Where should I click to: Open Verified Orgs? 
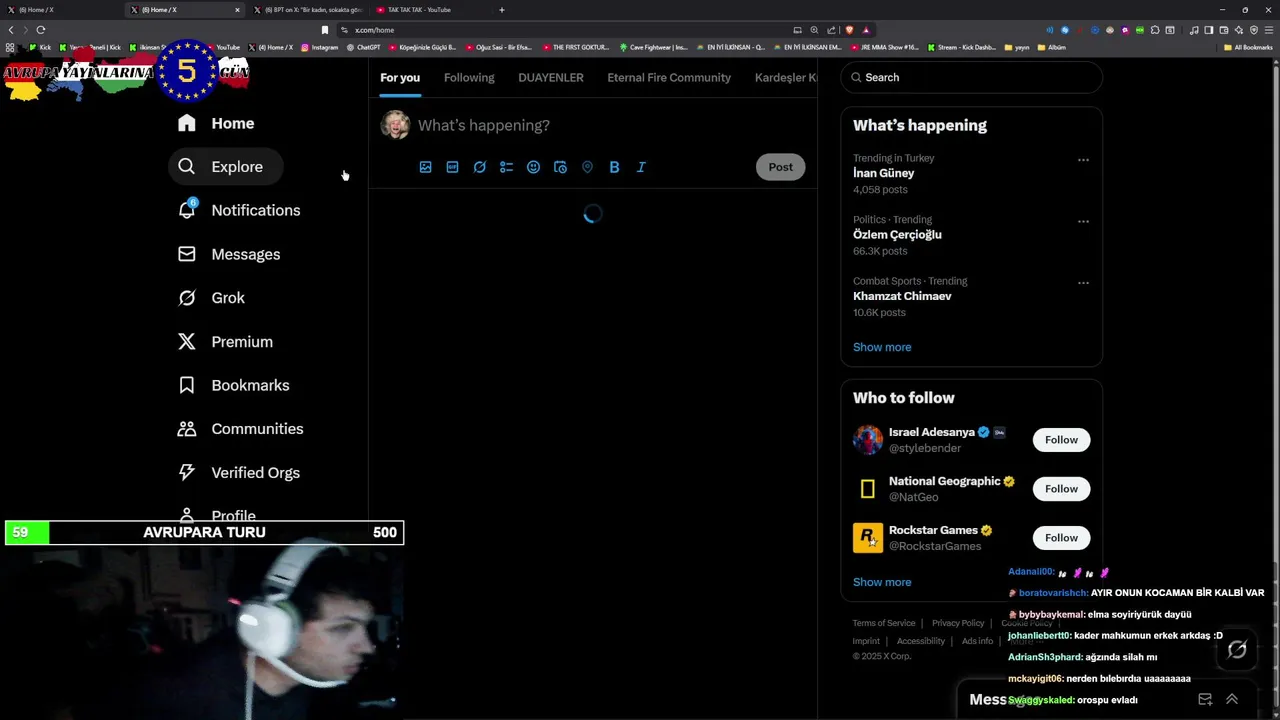tap(238, 473)
